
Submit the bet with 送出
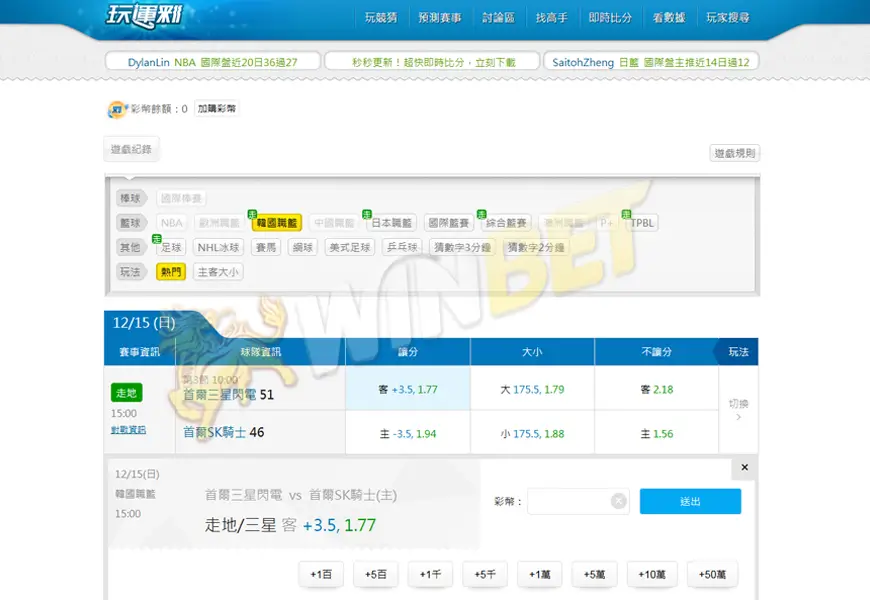(x=690, y=501)
